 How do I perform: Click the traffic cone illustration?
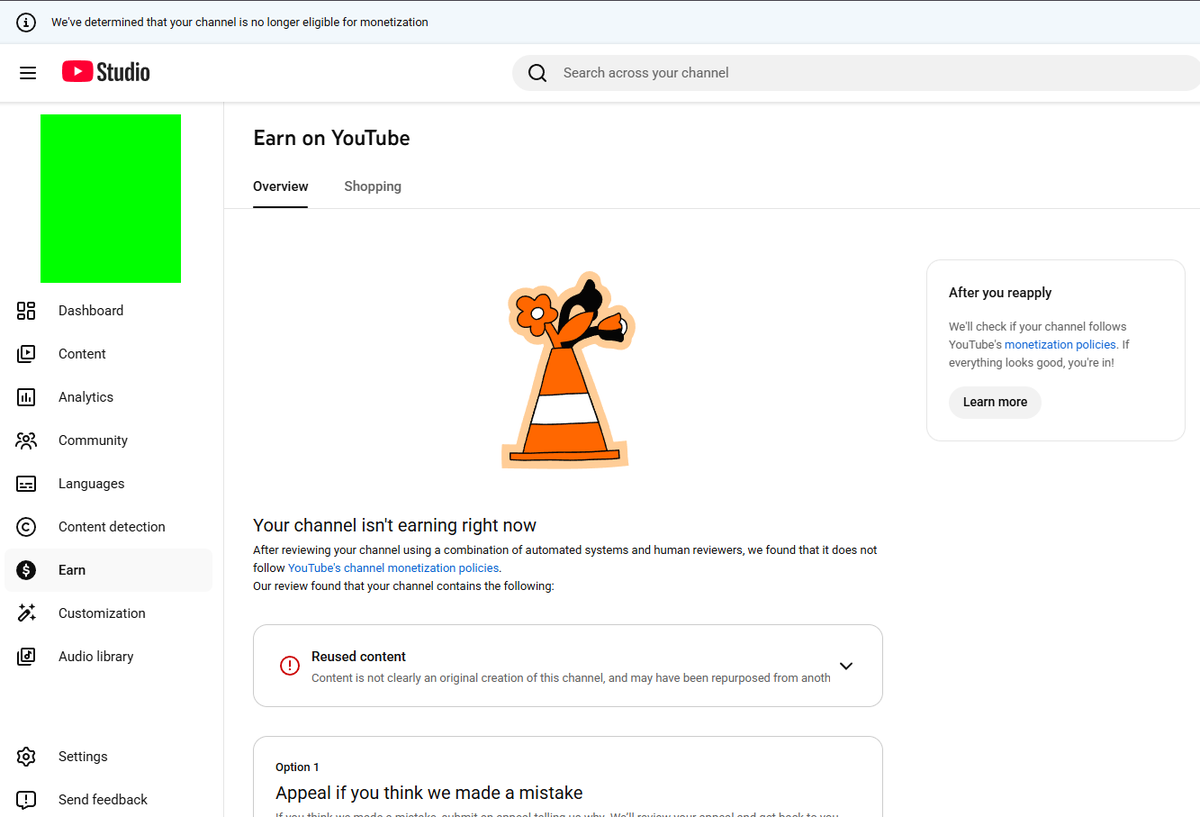567,370
